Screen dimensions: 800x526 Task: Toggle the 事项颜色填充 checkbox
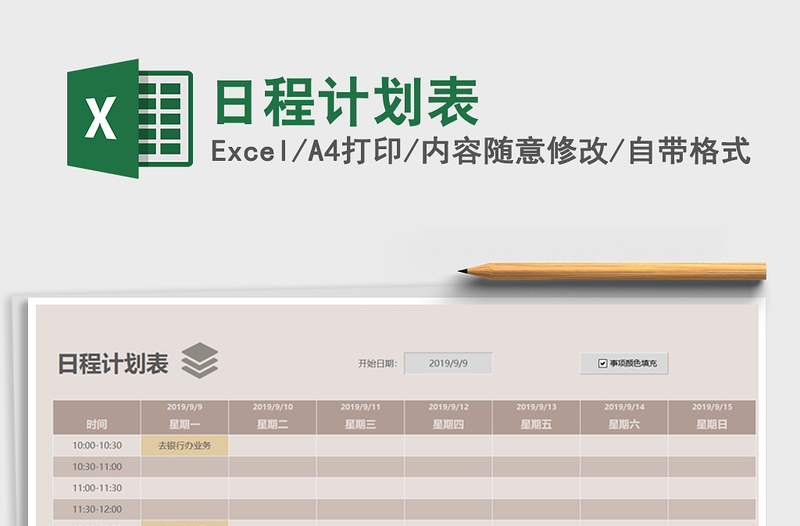click(x=603, y=364)
